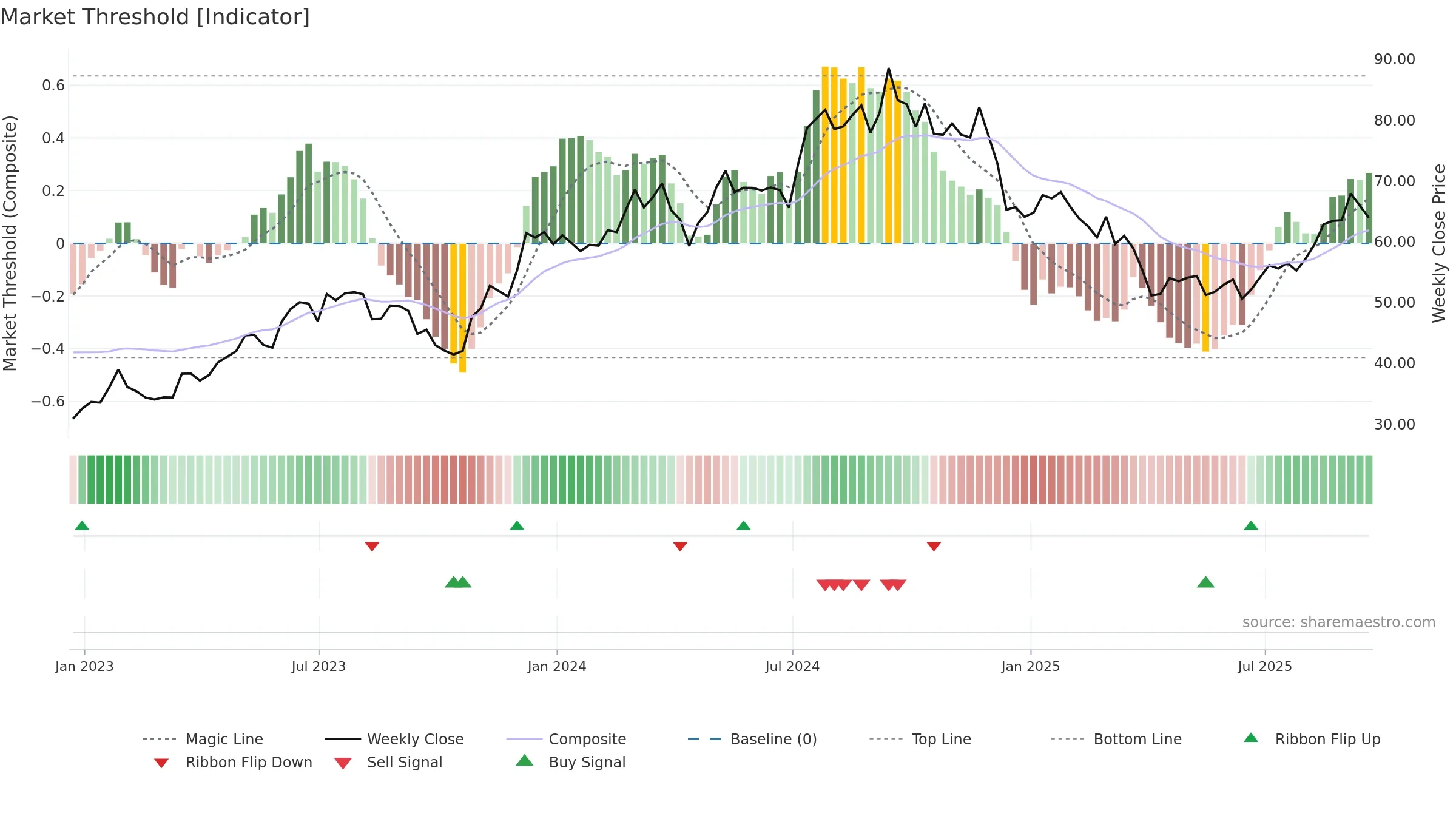
Task: Select the Ribbon Flip Up marker at January 2023
Action: click(82, 525)
